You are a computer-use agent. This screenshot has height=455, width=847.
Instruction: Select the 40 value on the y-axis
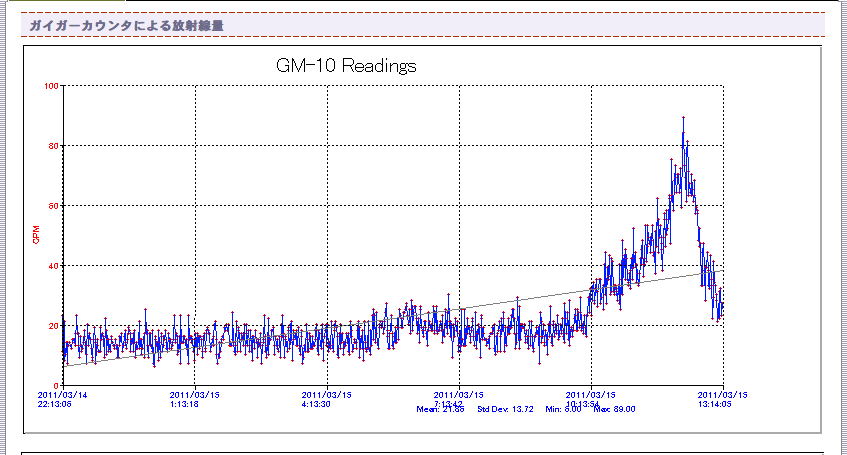pyautogui.click(x=54, y=266)
